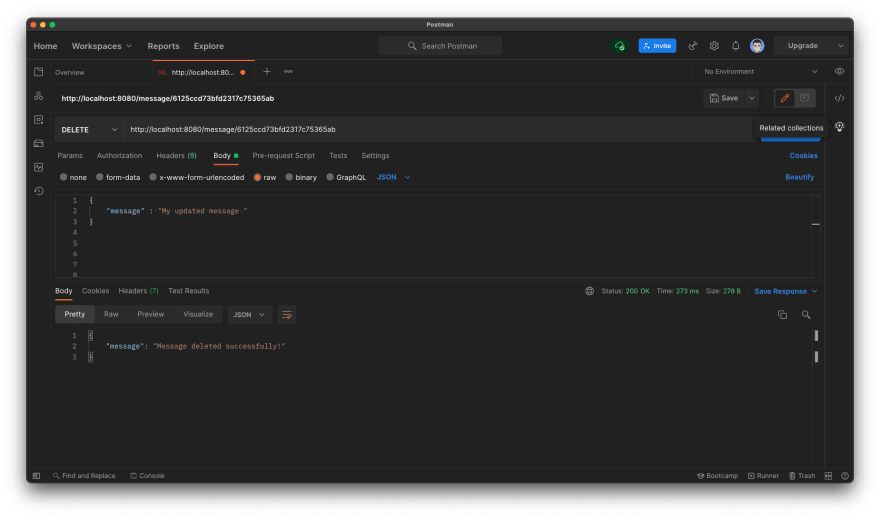Open the History sidebar icon
Viewport: 880px width, 518px height.
pyautogui.click(x=38, y=191)
